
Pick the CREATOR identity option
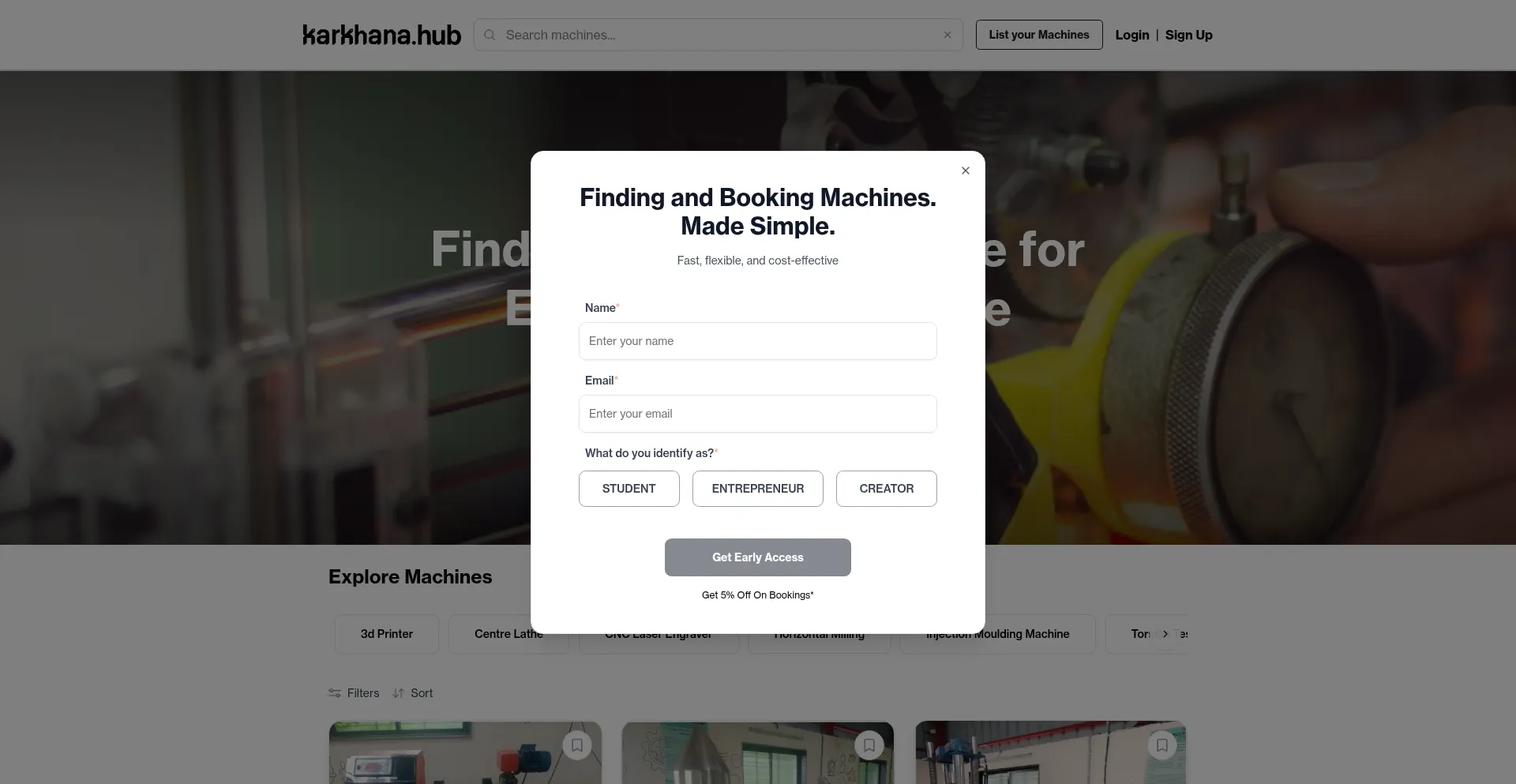click(x=887, y=489)
